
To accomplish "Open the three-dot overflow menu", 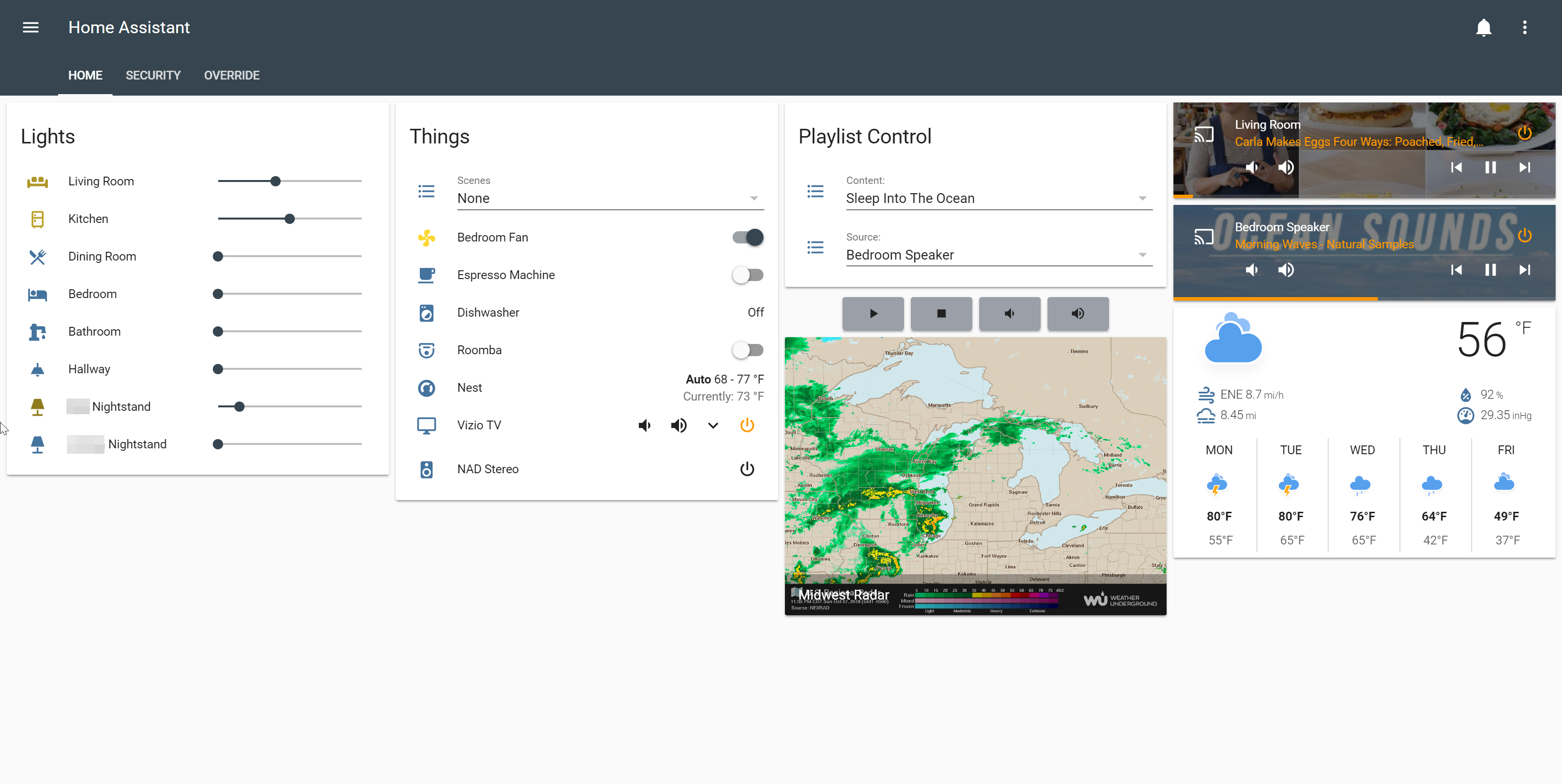I will [1524, 27].
